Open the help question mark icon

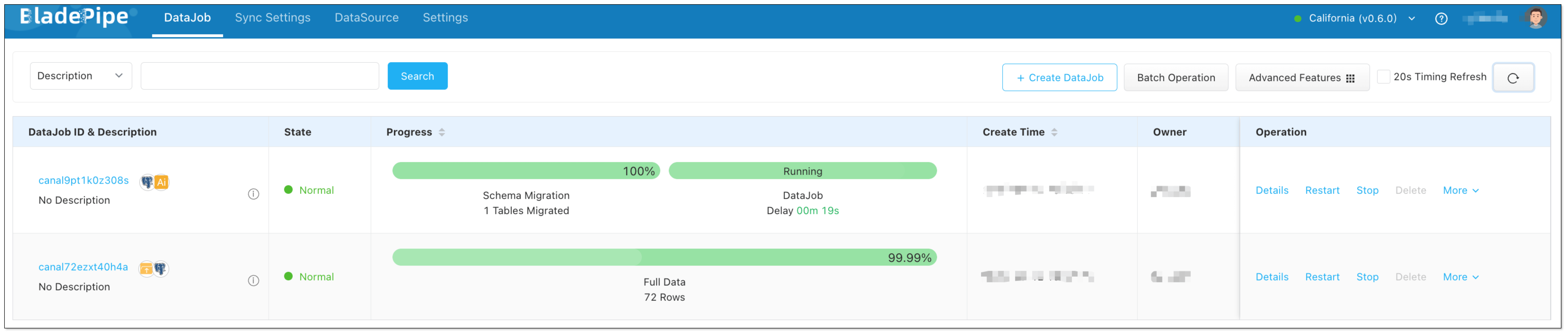pos(1441,18)
